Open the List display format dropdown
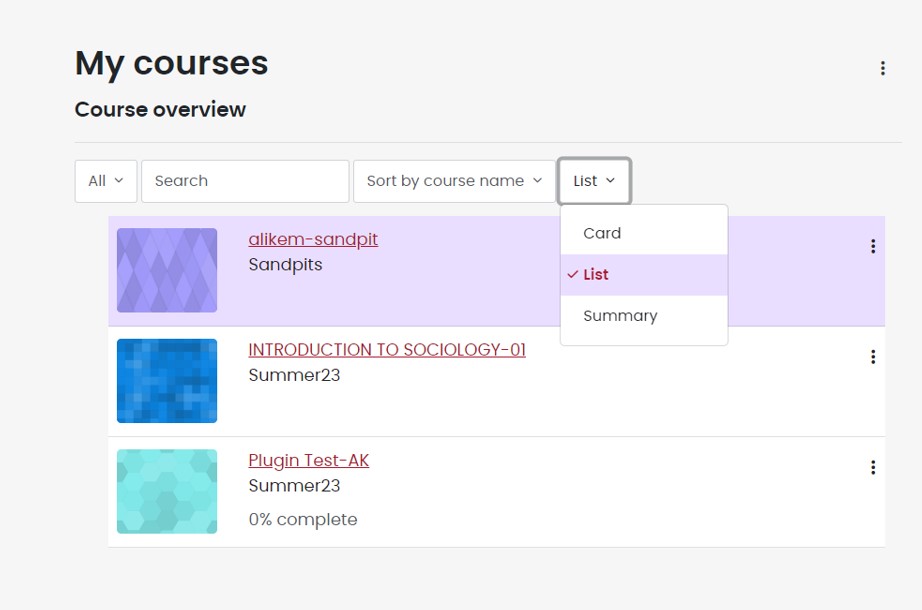Viewport: 922px width, 610px height. (x=594, y=181)
